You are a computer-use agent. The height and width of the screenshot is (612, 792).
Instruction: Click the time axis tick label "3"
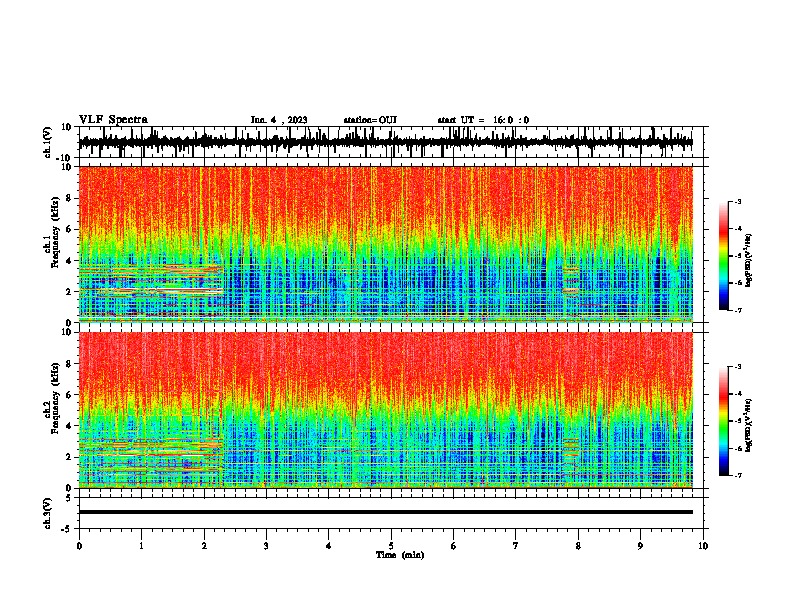266,546
